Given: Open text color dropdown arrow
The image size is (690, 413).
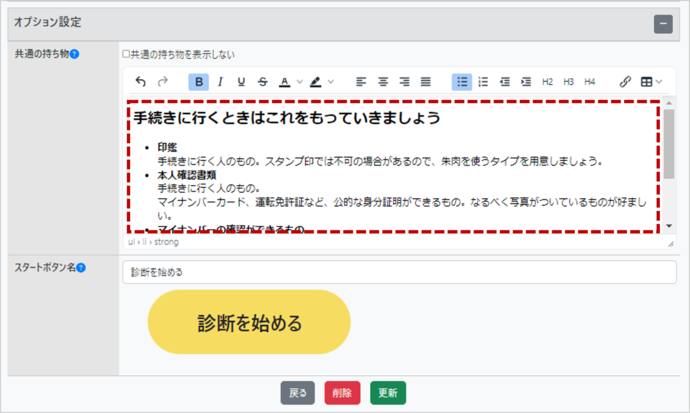Looking at the screenshot, I should [300, 82].
